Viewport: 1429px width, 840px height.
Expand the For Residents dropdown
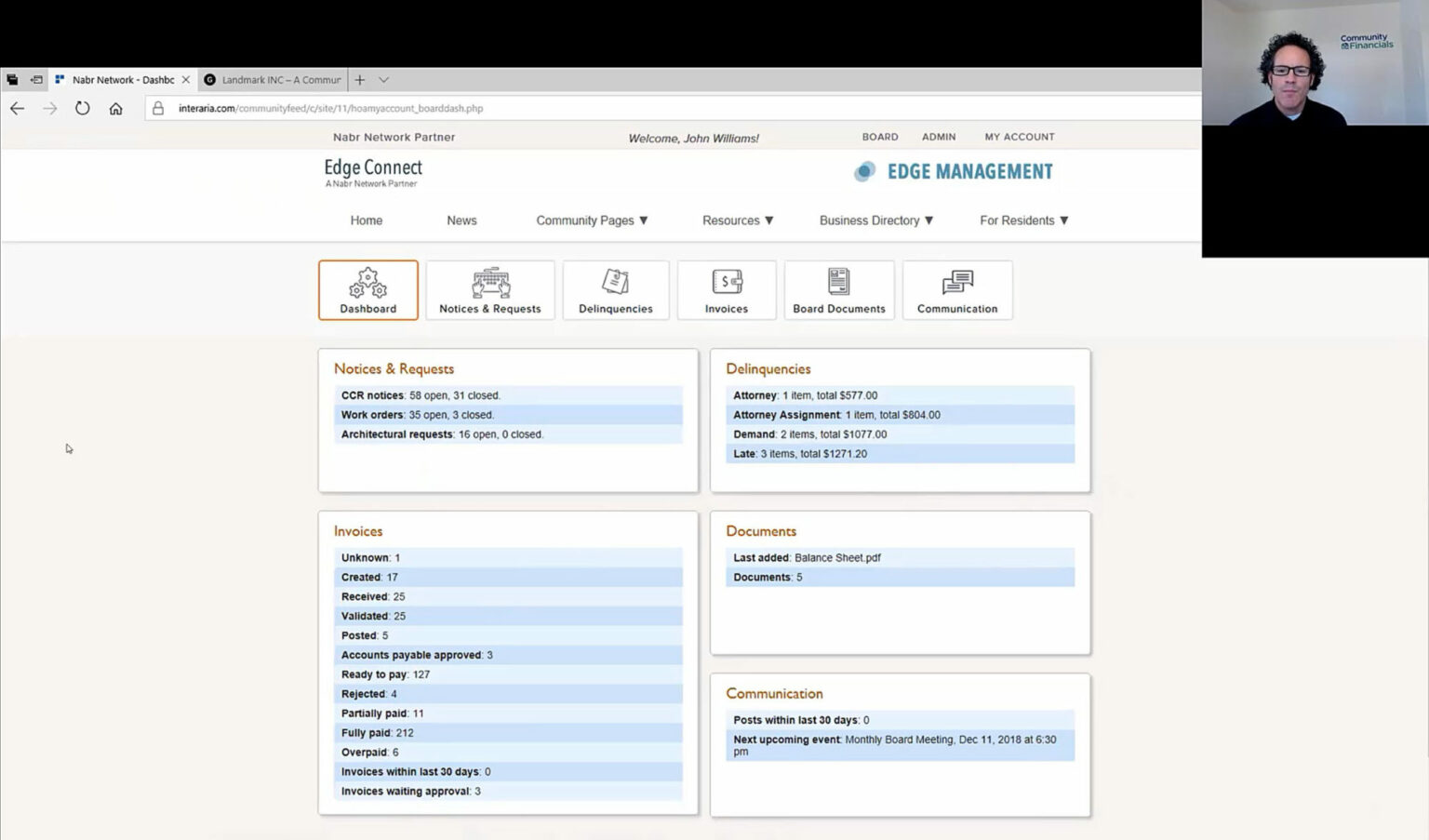point(1023,220)
